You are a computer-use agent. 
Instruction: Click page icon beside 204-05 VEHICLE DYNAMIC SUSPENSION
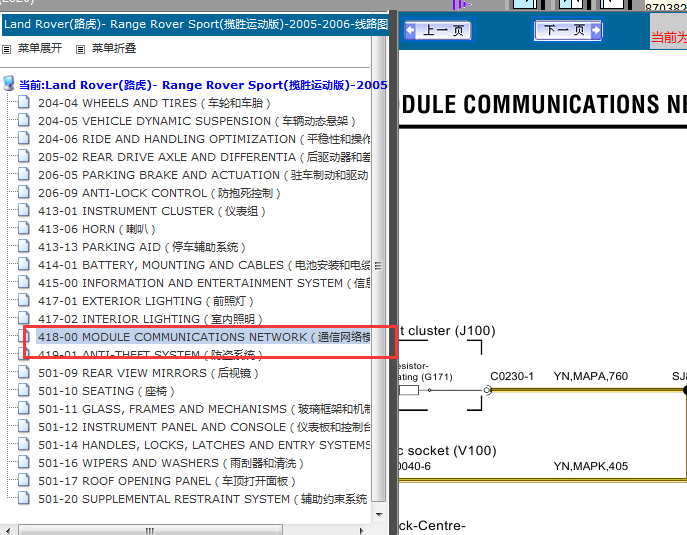point(24,120)
